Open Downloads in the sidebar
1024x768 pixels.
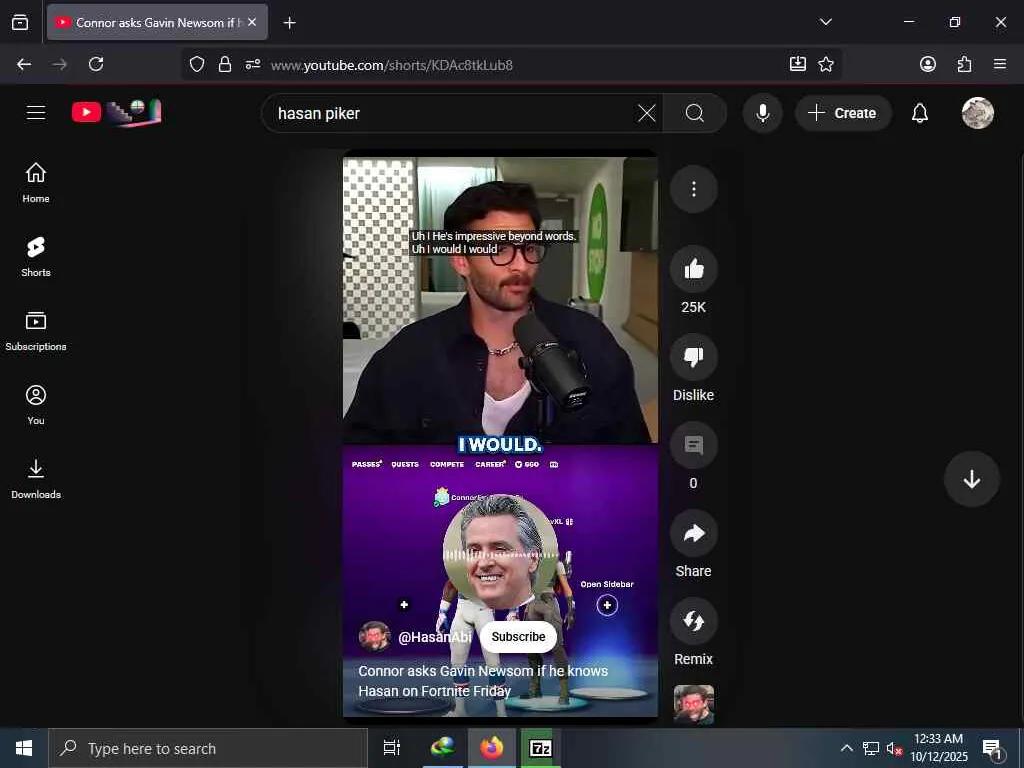36,479
